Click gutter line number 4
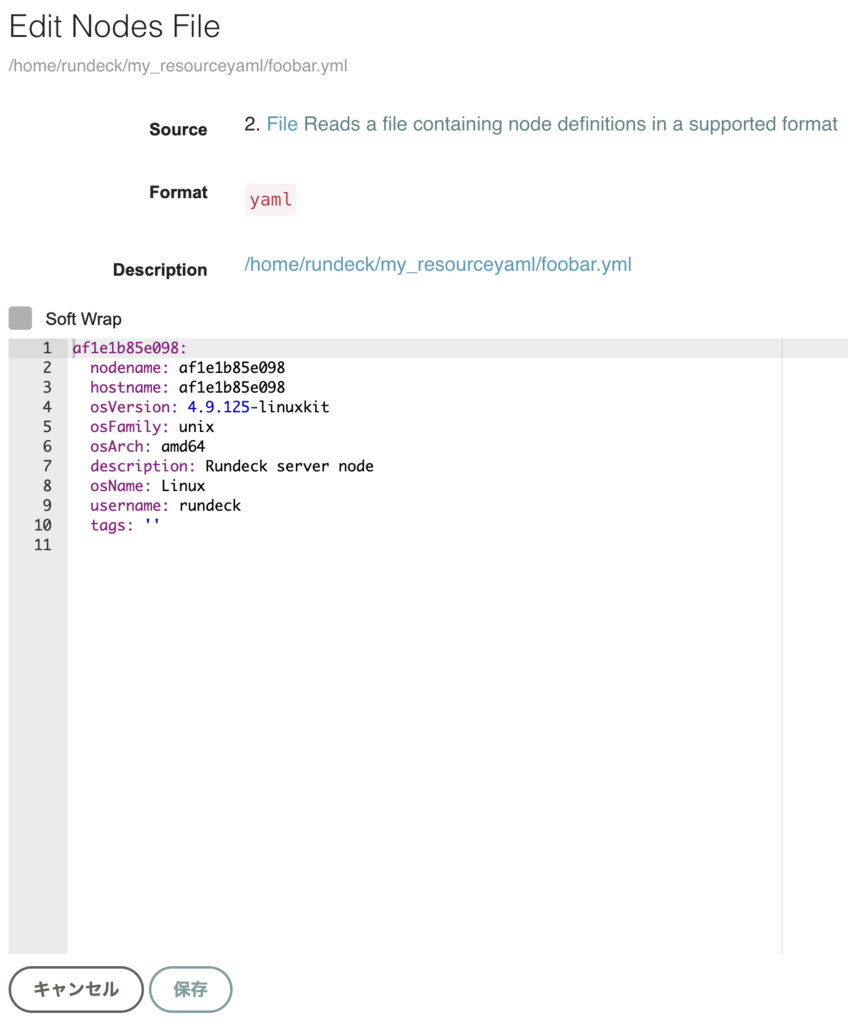 click(x=47, y=407)
